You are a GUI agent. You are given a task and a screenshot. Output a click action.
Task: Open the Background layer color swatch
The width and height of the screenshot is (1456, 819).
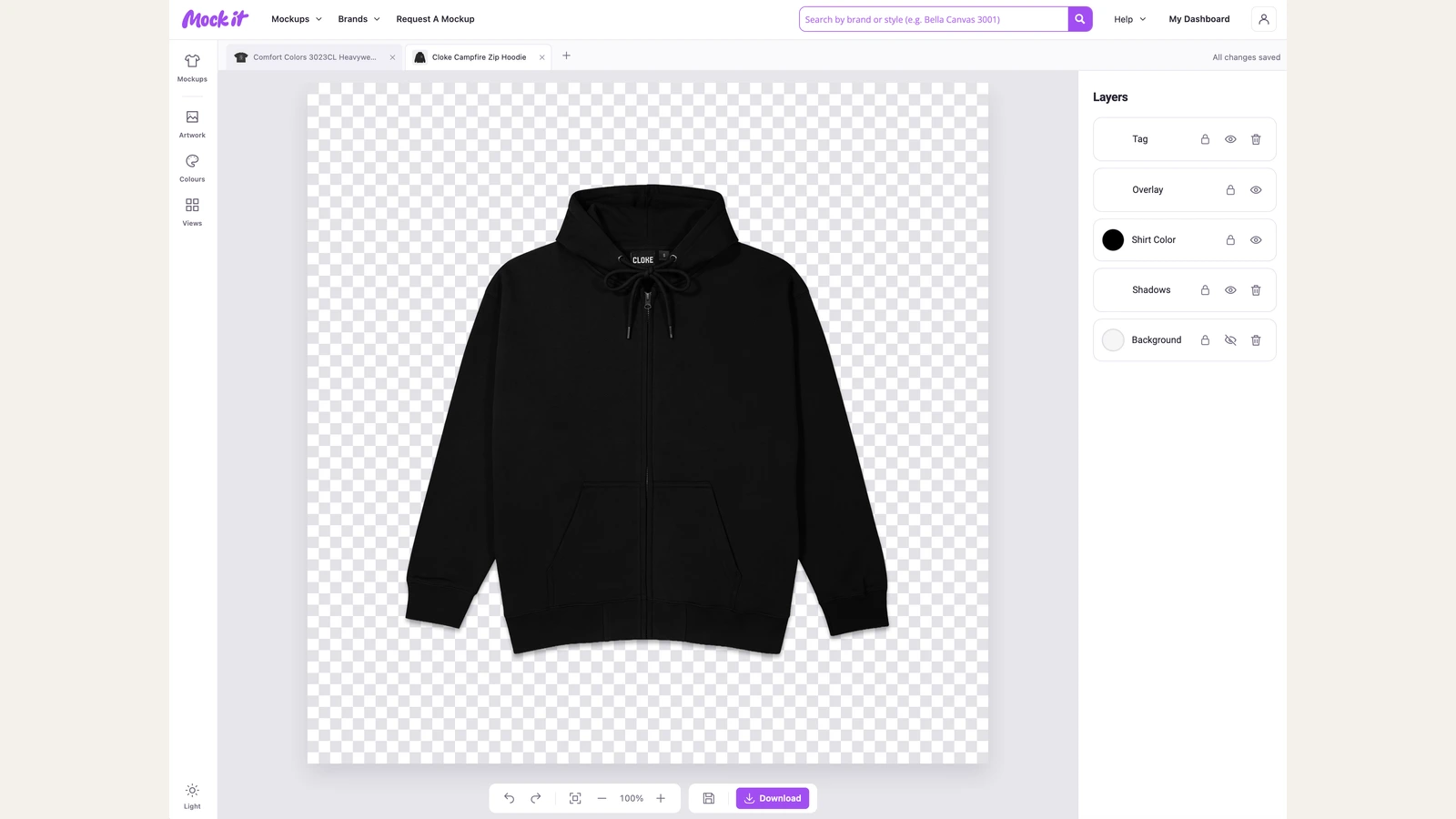[1113, 340]
